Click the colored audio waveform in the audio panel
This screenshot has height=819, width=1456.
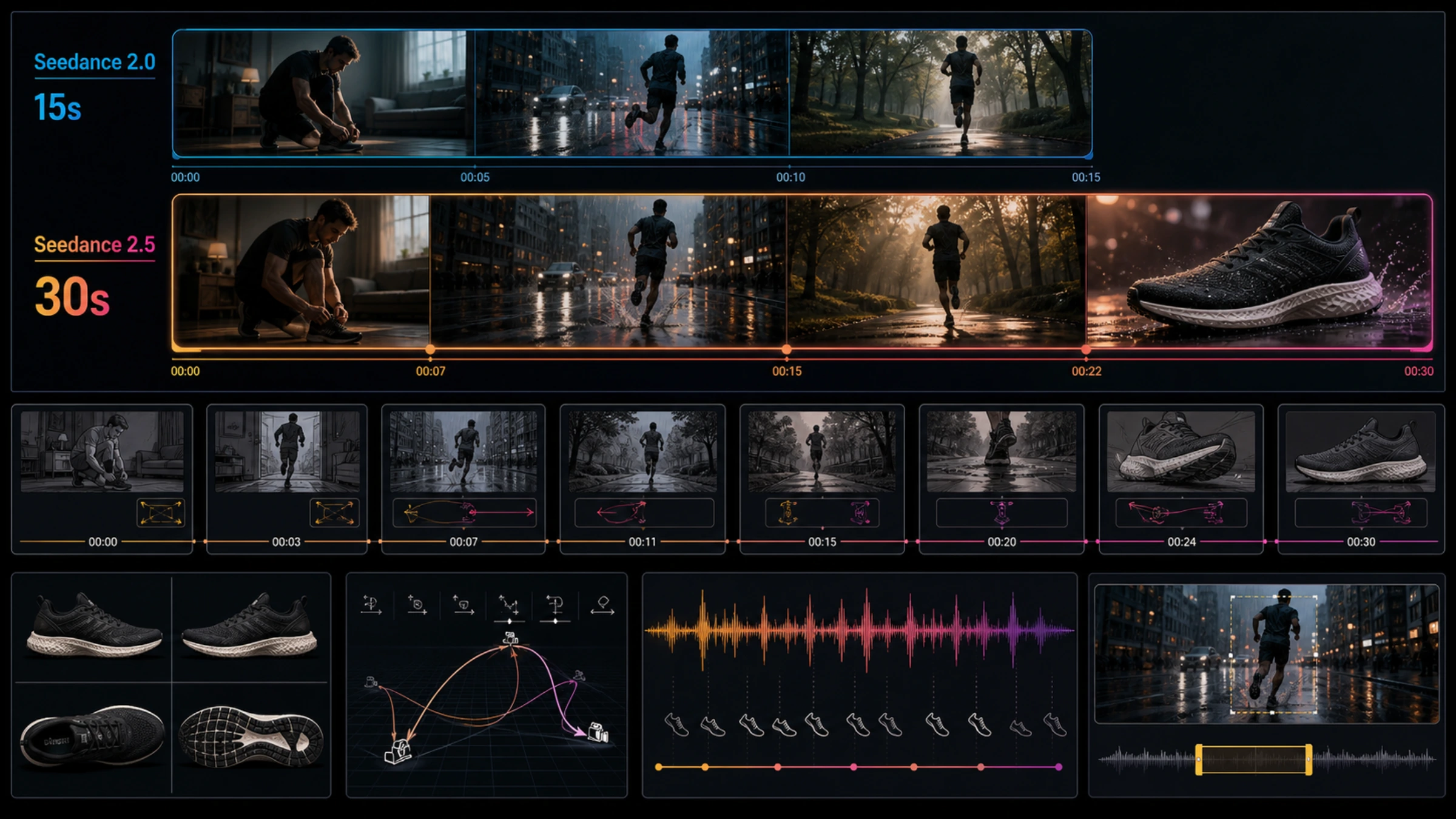[x=859, y=631]
